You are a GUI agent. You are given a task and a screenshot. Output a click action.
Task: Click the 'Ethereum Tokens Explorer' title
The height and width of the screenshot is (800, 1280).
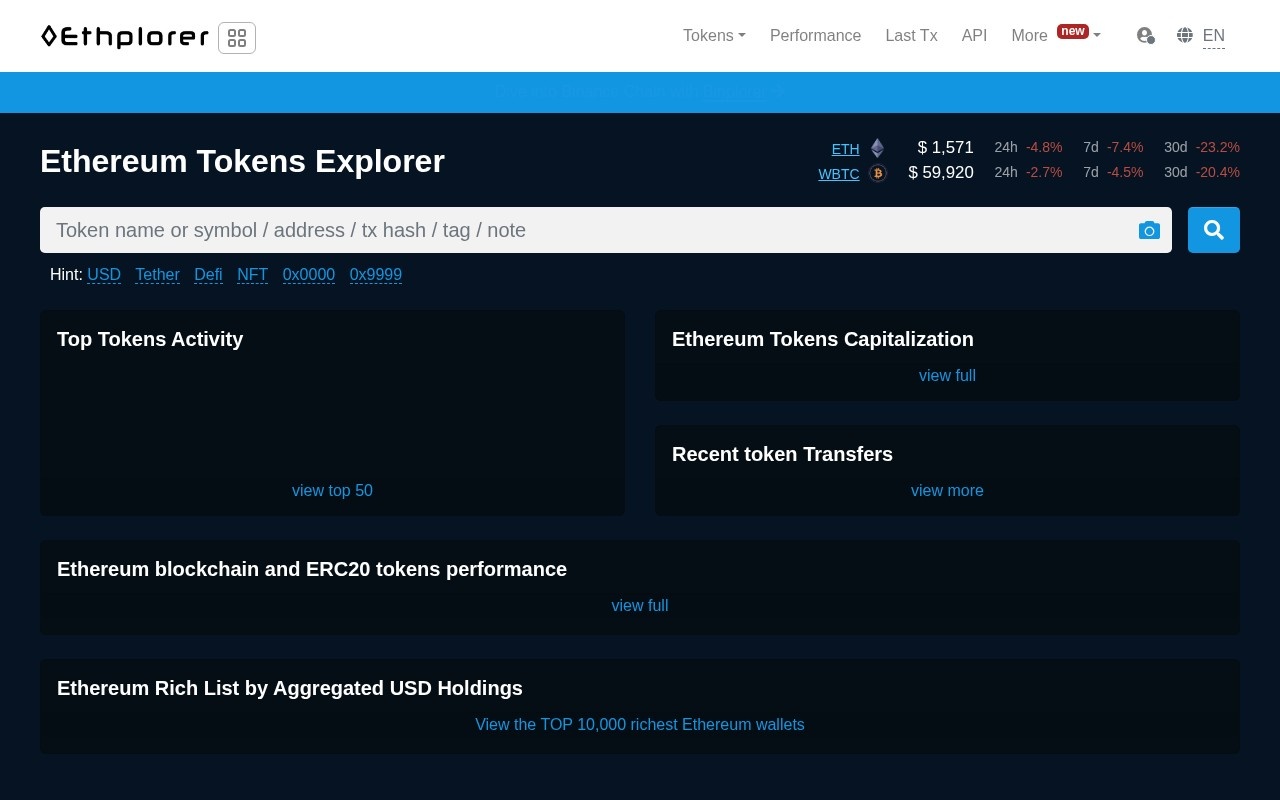coord(242,161)
